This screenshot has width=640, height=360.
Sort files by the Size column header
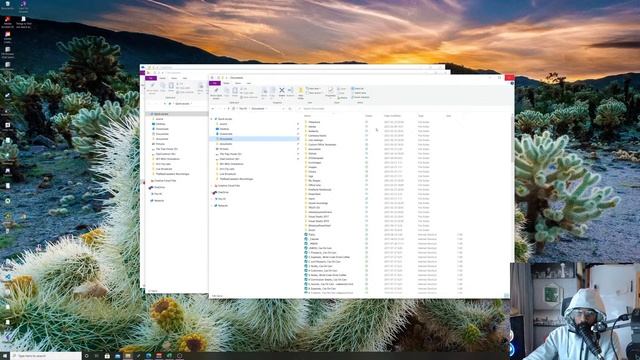click(x=449, y=116)
